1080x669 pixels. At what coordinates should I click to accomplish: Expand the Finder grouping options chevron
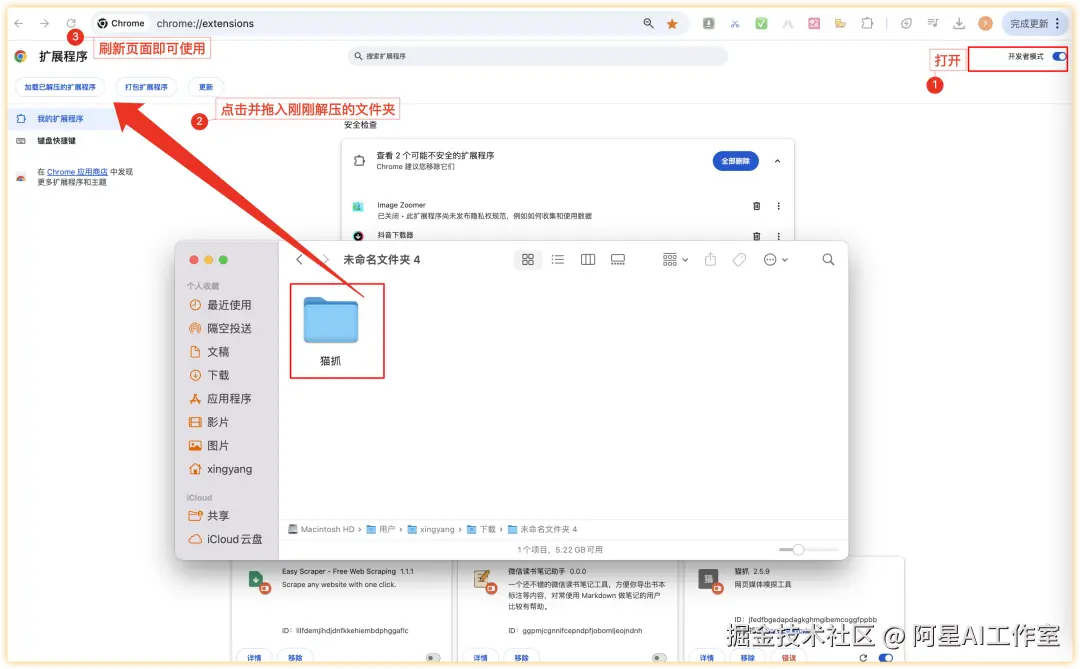tap(685, 259)
